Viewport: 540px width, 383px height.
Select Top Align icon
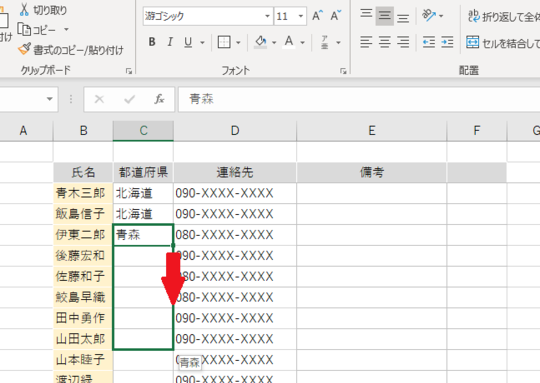click(366, 14)
